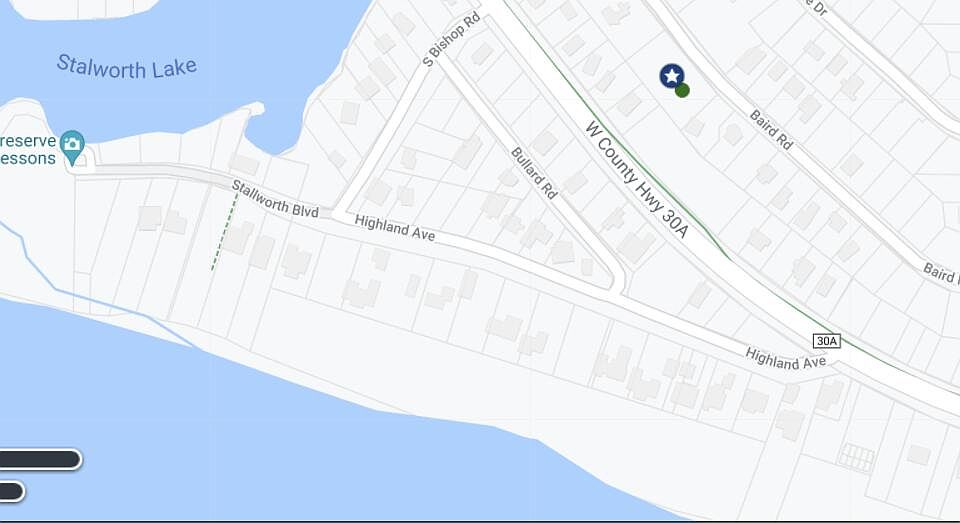Click the W County Hwy 30A label
This screenshot has height=523, width=960.
click(x=637, y=180)
